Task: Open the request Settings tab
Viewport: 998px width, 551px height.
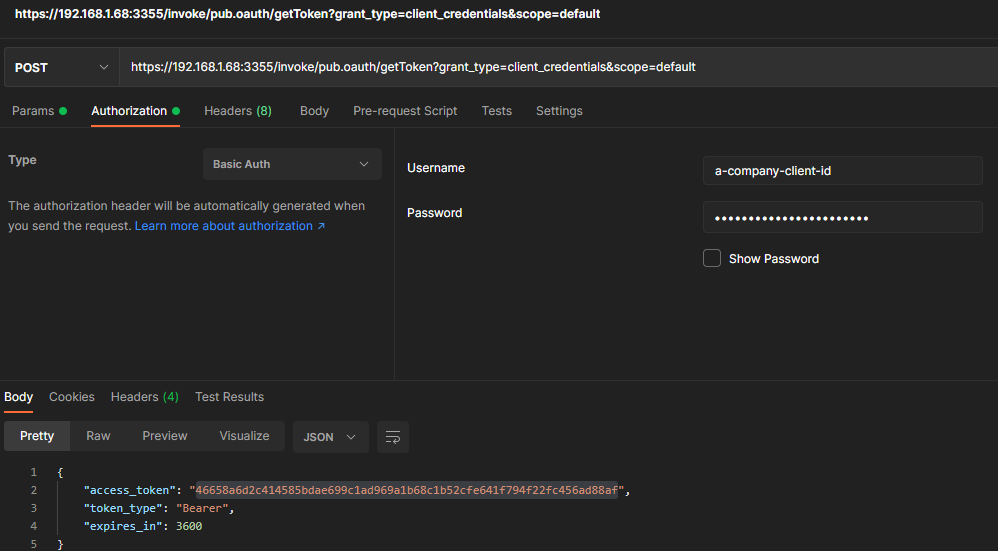Action: pyautogui.click(x=559, y=111)
